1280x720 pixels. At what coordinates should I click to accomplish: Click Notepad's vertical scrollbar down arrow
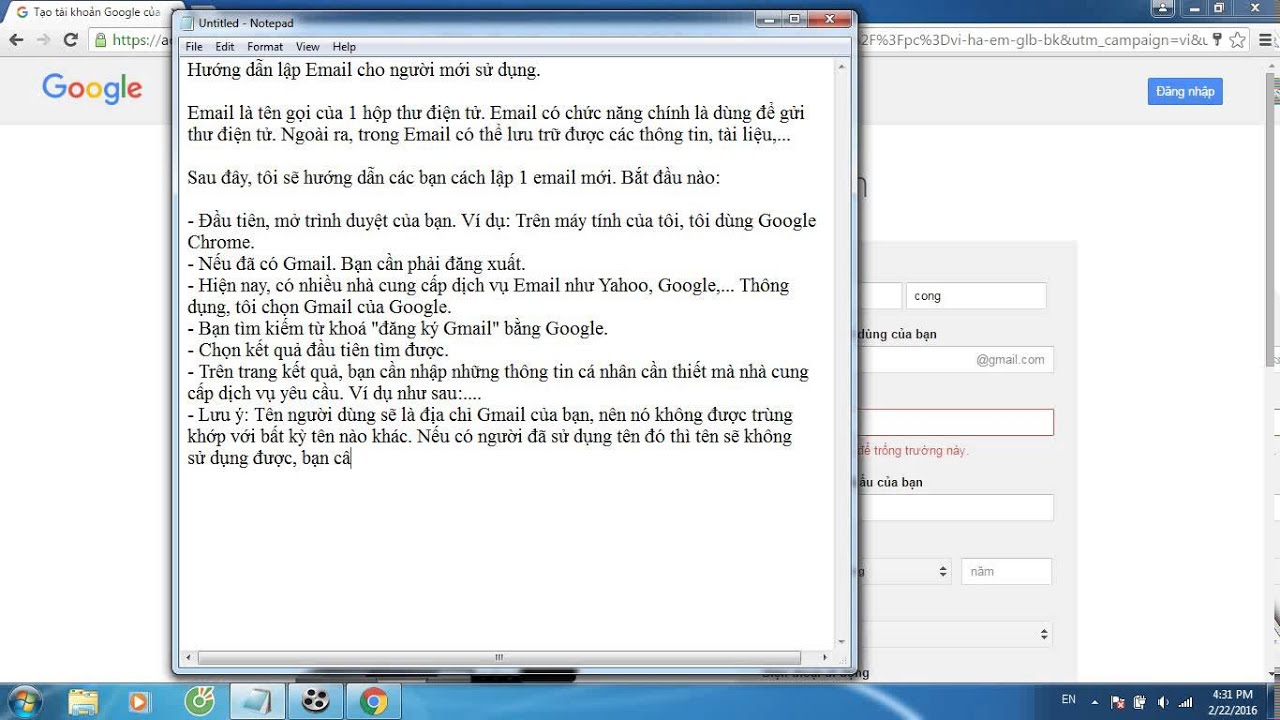pos(842,641)
